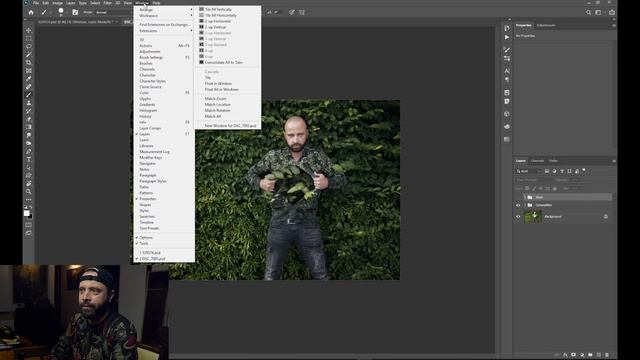Image resolution: width=640 pixels, height=360 pixels.
Task: Select the Move tool in toolbox
Action: pos(29,31)
